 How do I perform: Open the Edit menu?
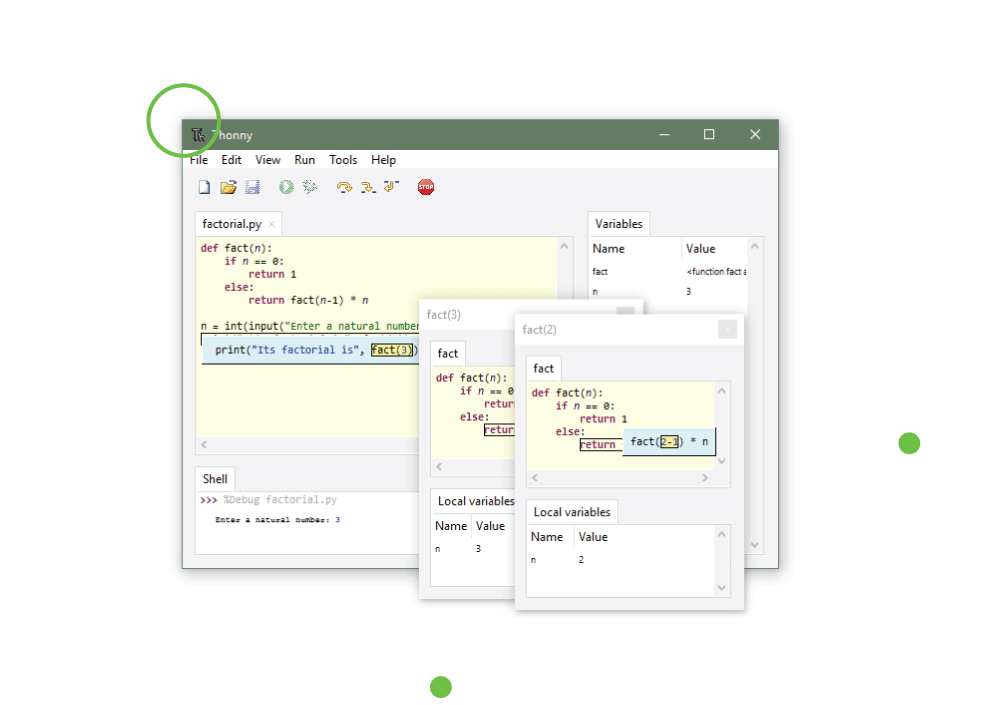(231, 160)
